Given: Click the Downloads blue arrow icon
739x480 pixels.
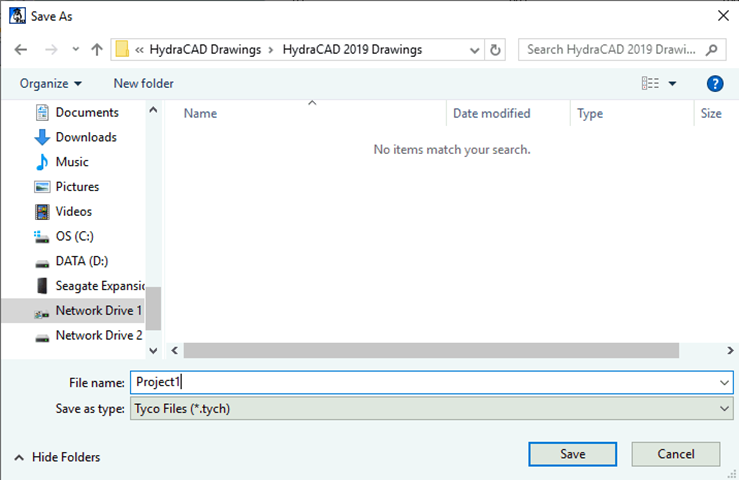Looking at the screenshot, I should tap(42, 137).
